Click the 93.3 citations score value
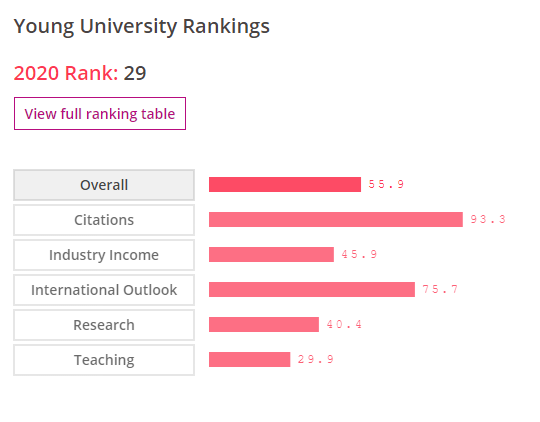Viewport: 540px width, 422px height. [x=488, y=219]
